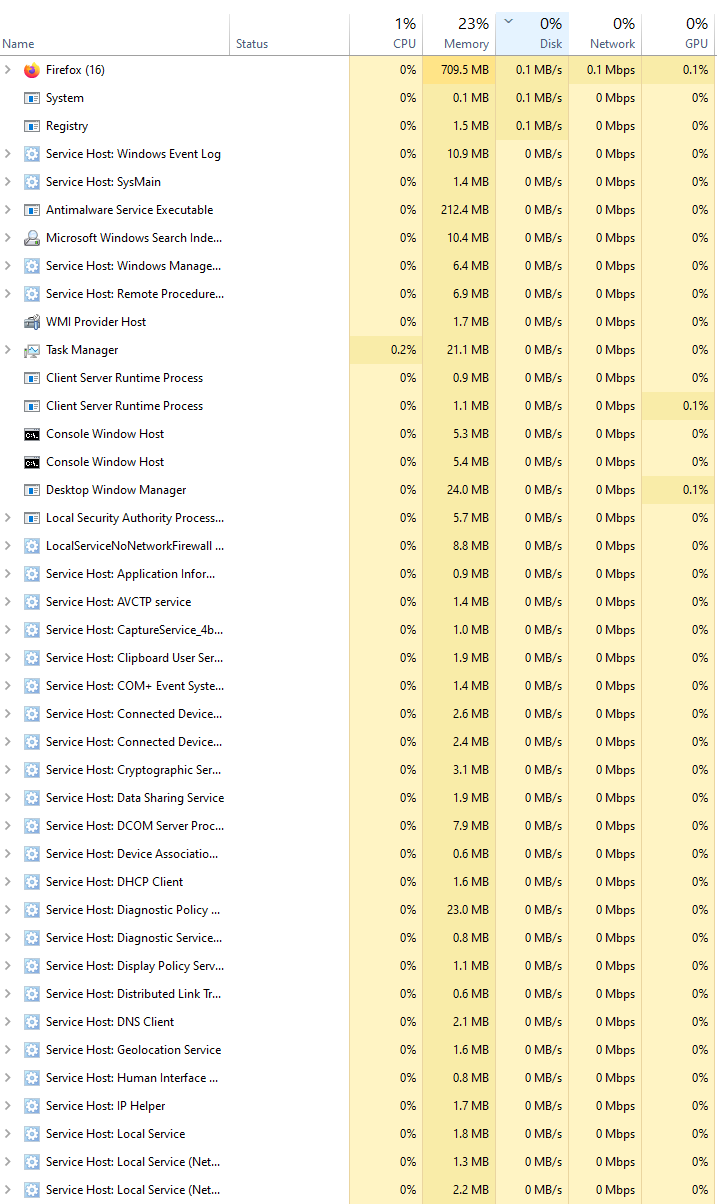Click the Service Host: SysMain gear icon
The height and width of the screenshot is (1204, 717).
coord(31,182)
